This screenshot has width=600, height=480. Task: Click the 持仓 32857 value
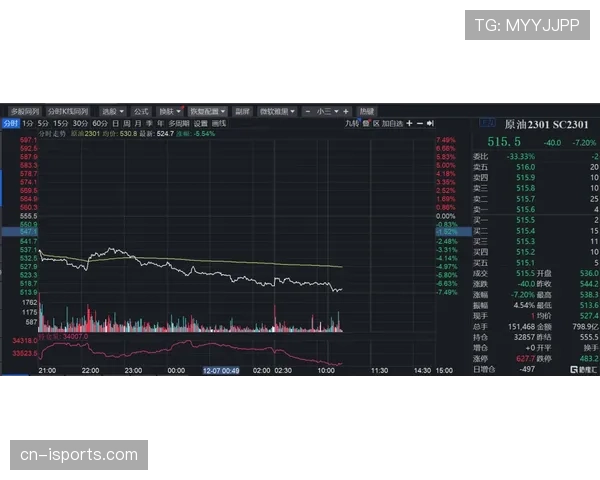525,337
